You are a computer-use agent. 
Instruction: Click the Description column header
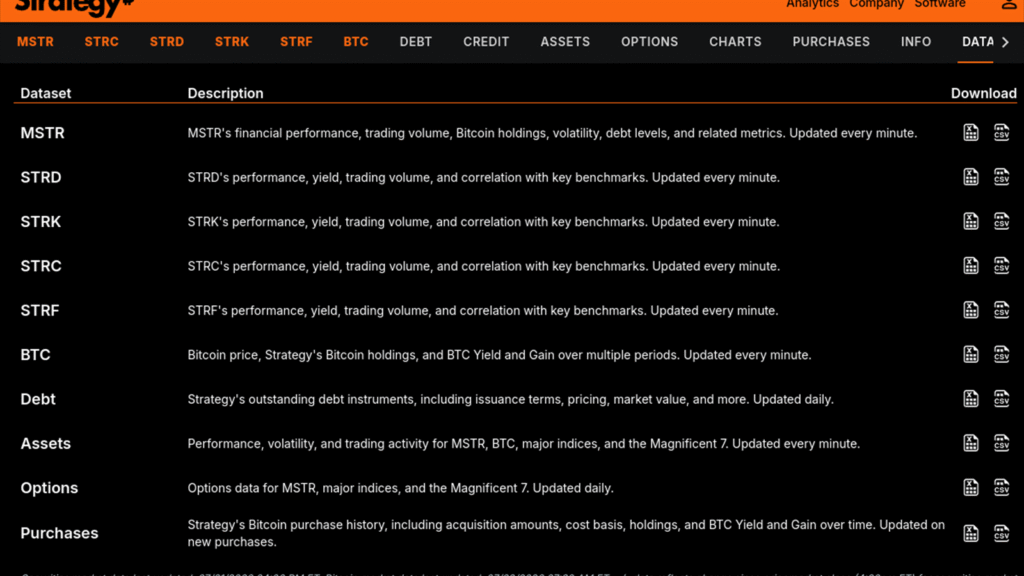[x=225, y=93]
